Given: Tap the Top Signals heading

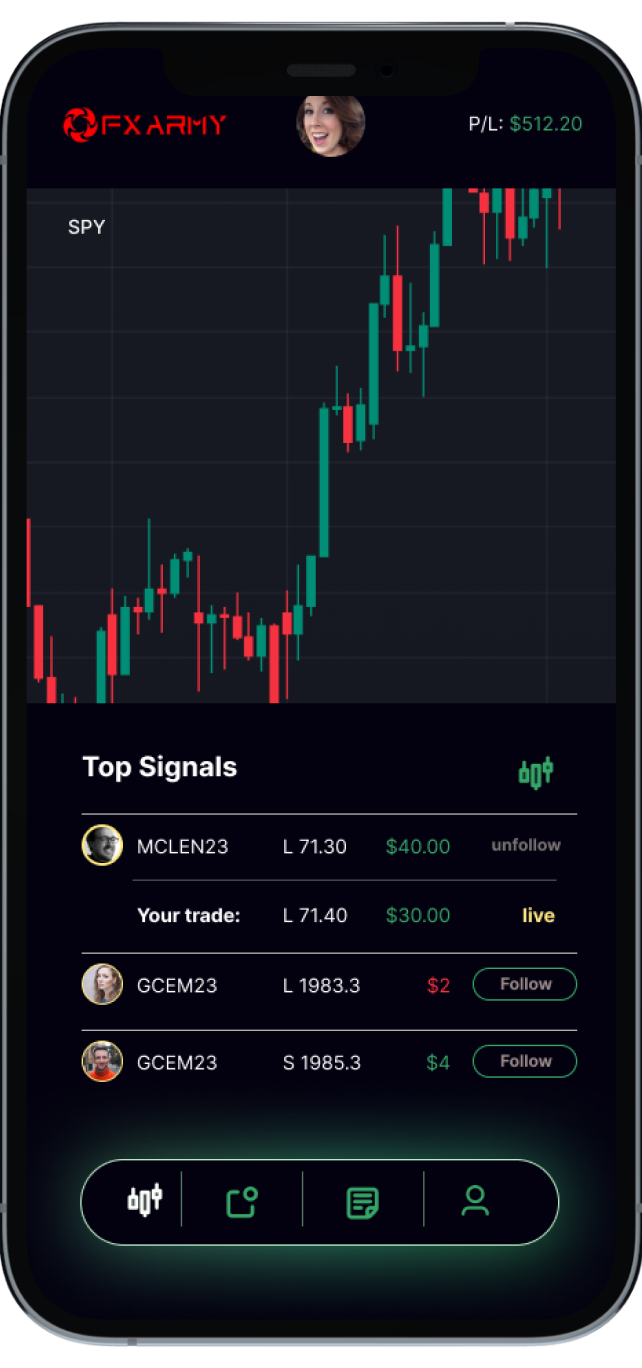Looking at the screenshot, I should click(160, 767).
